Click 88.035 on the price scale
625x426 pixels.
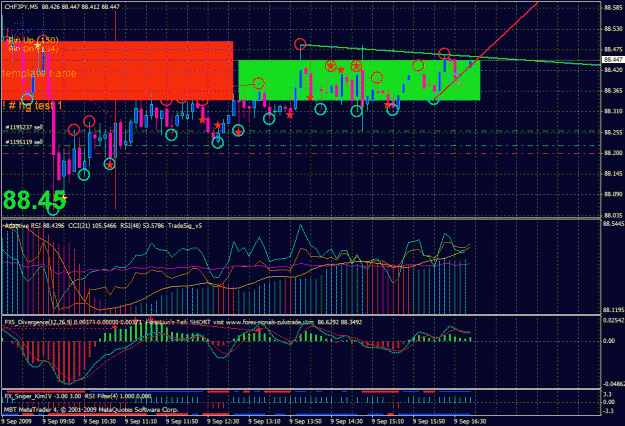[613, 215]
